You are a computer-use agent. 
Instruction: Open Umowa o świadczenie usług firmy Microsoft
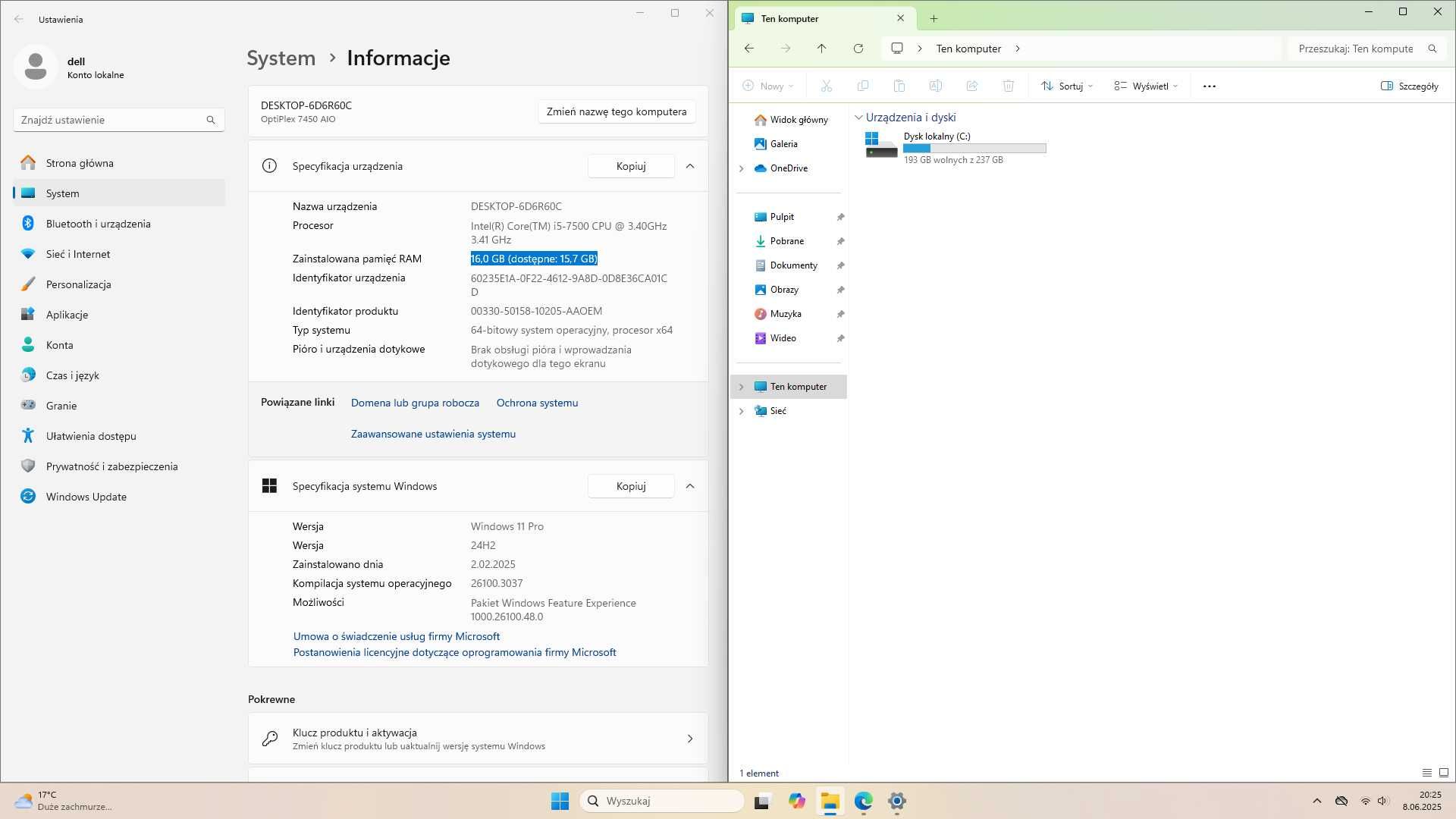coord(397,636)
